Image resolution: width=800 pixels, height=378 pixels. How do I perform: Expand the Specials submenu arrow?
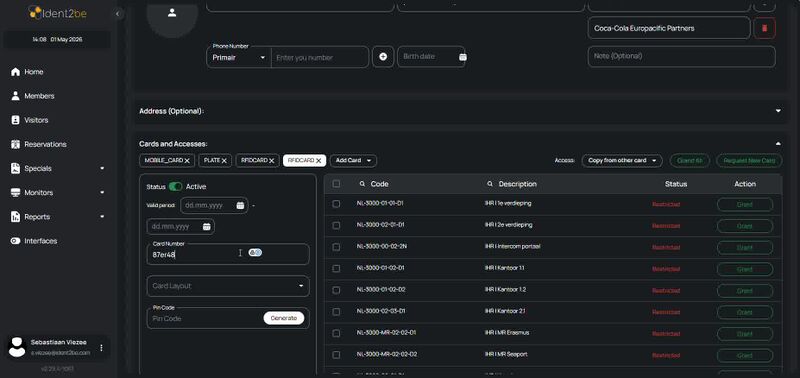(102, 168)
